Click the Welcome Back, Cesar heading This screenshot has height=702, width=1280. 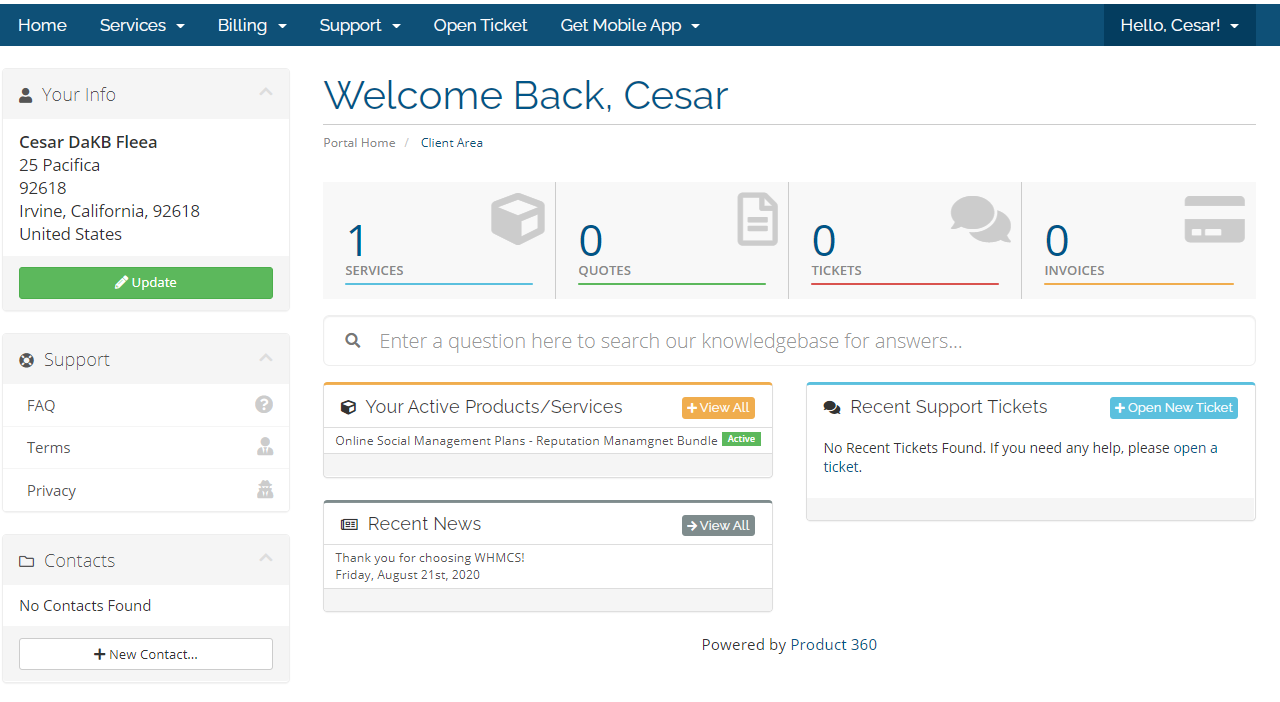(526, 95)
